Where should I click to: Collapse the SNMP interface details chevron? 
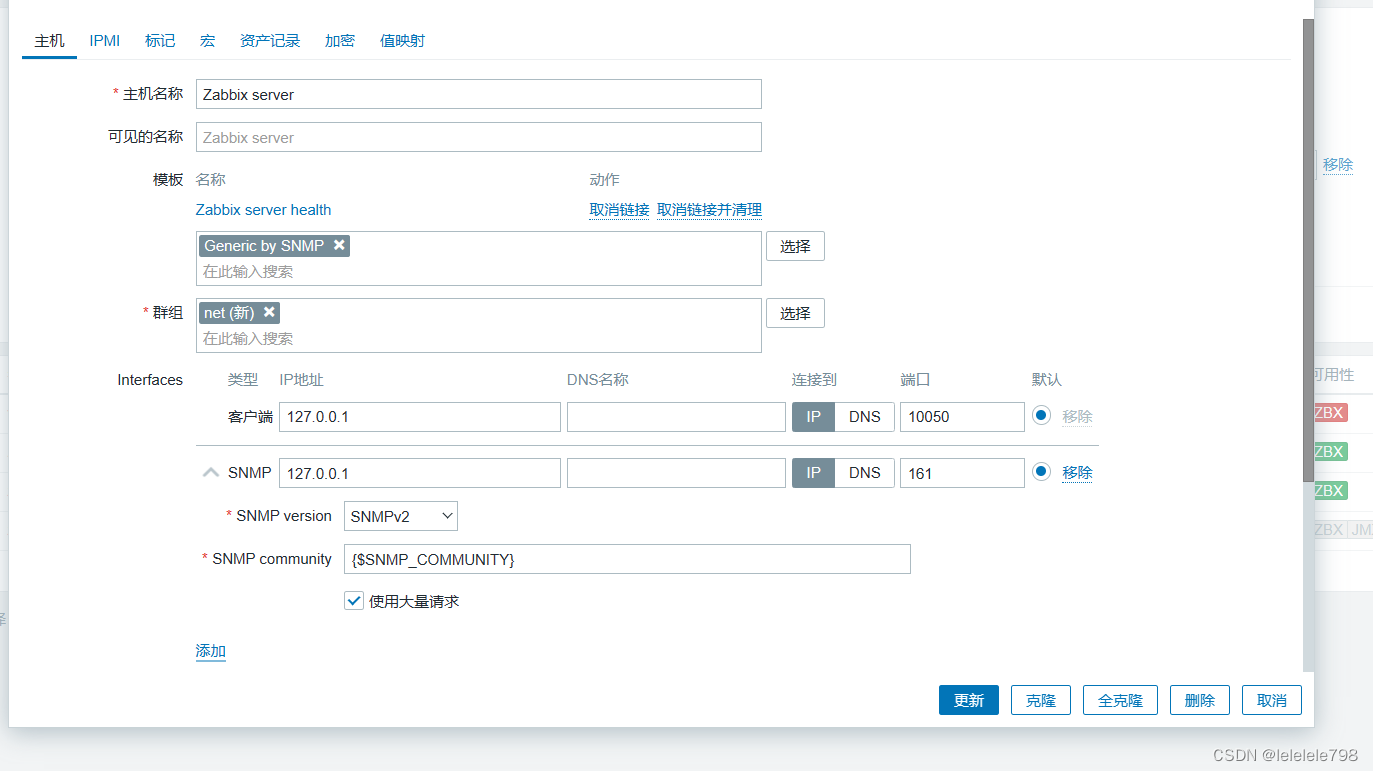[x=210, y=472]
